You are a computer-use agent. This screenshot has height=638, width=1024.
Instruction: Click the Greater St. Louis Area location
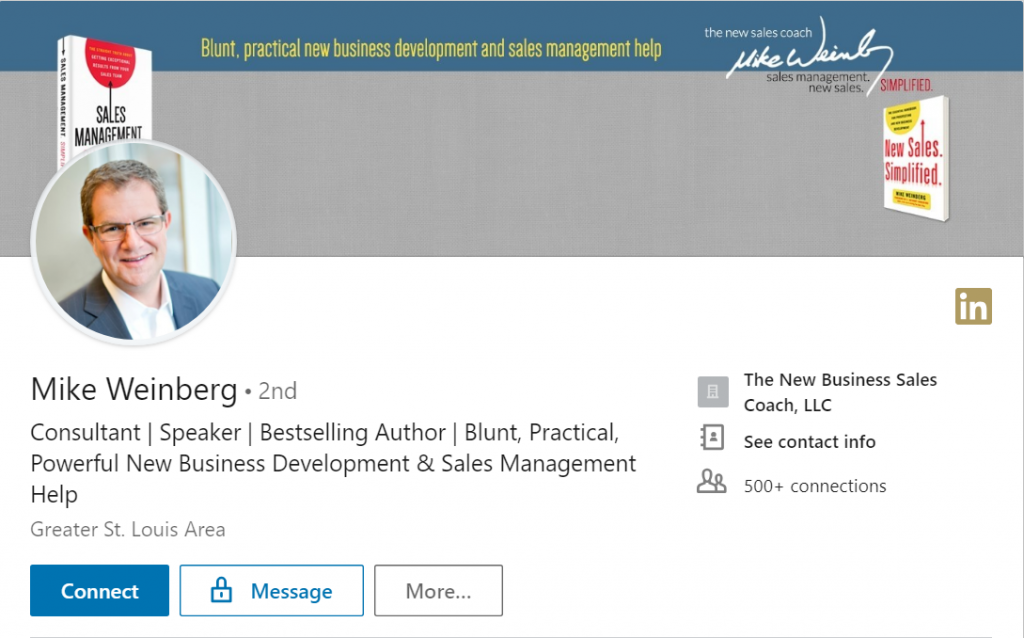(128, 529)
